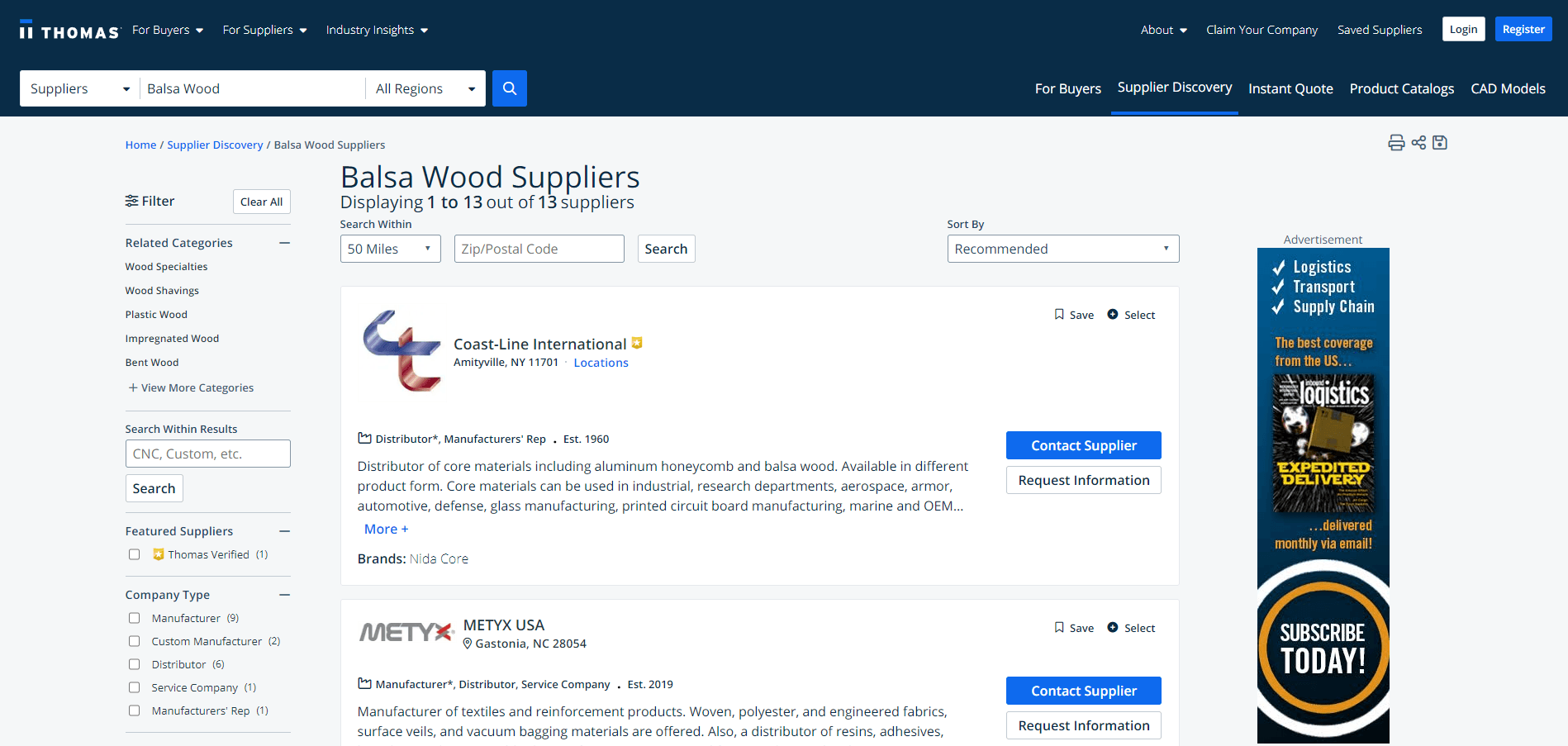Click the Login button
Image resolution: width=1568 pixels, height=746 pixels.
click(1463, 29)
